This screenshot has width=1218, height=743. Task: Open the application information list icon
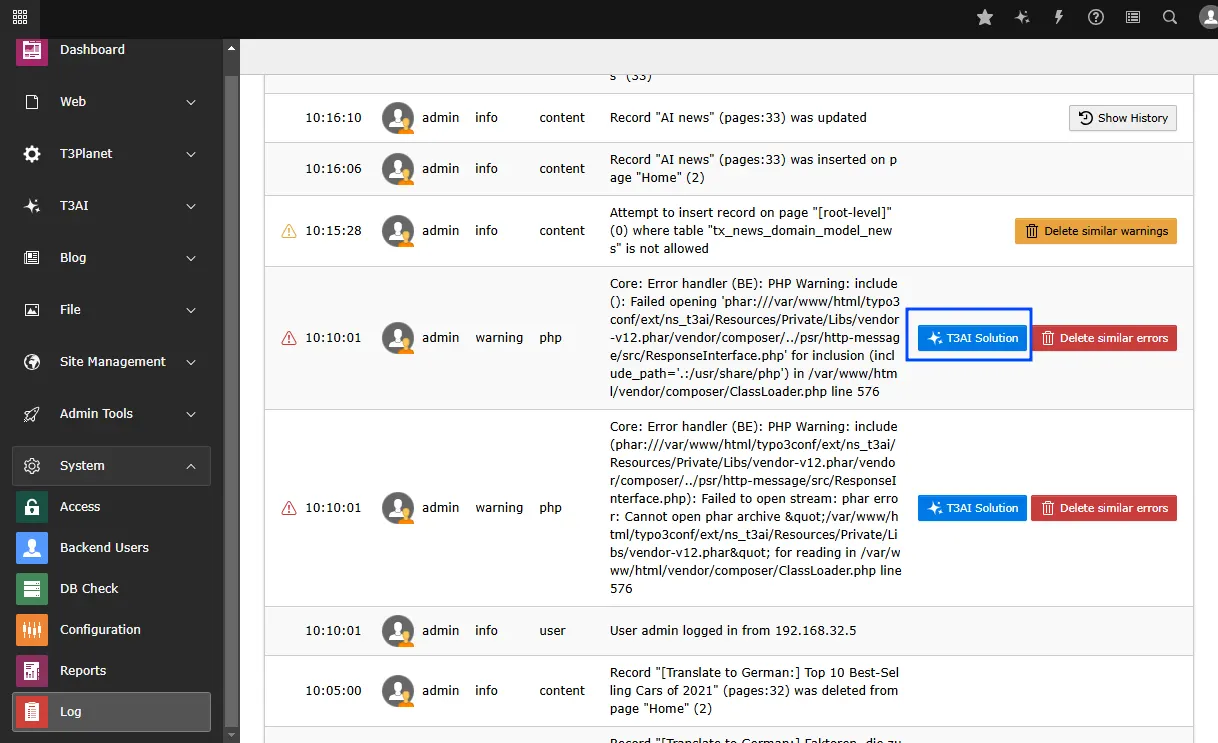pyautogui.click(x=1133, y=17)
